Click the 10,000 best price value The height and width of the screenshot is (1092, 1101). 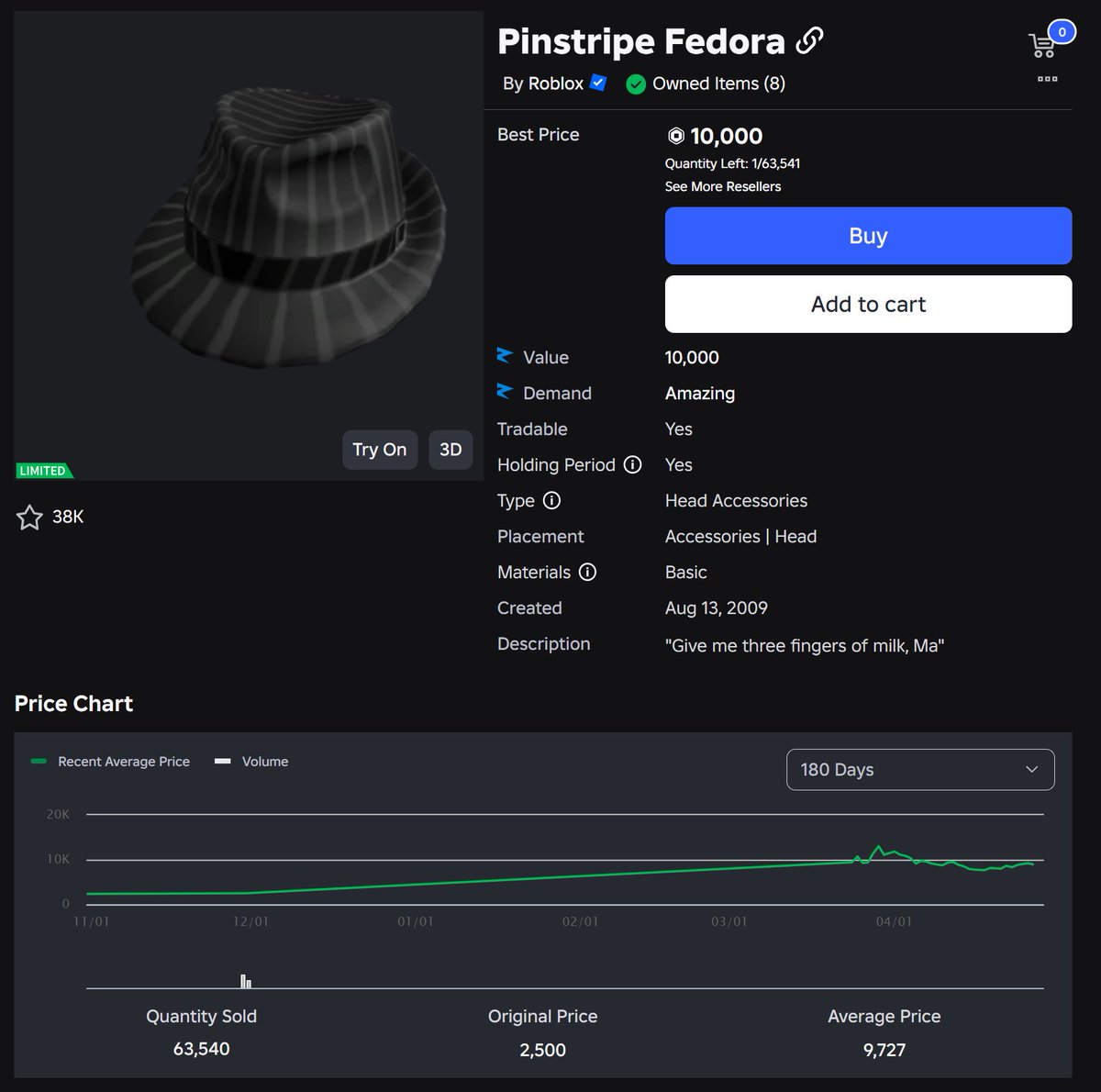(x=726, y=136)
